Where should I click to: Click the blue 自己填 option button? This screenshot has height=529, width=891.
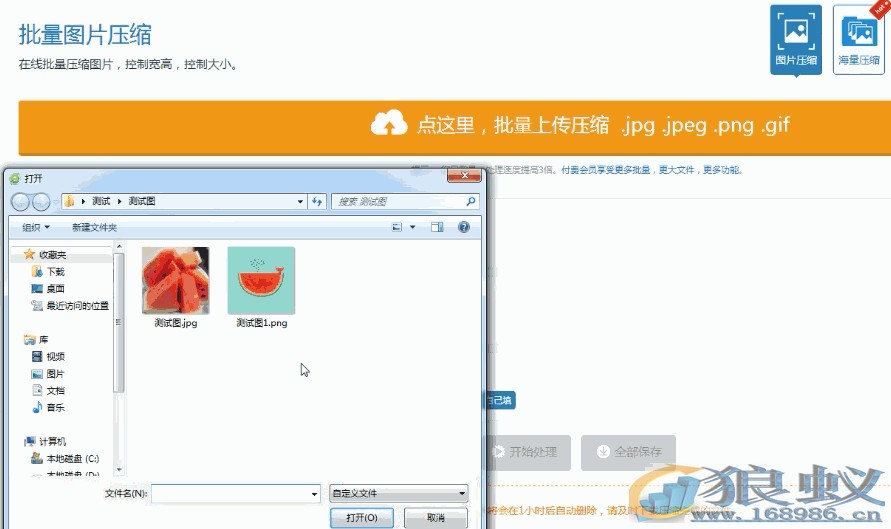tap(499, 400)
